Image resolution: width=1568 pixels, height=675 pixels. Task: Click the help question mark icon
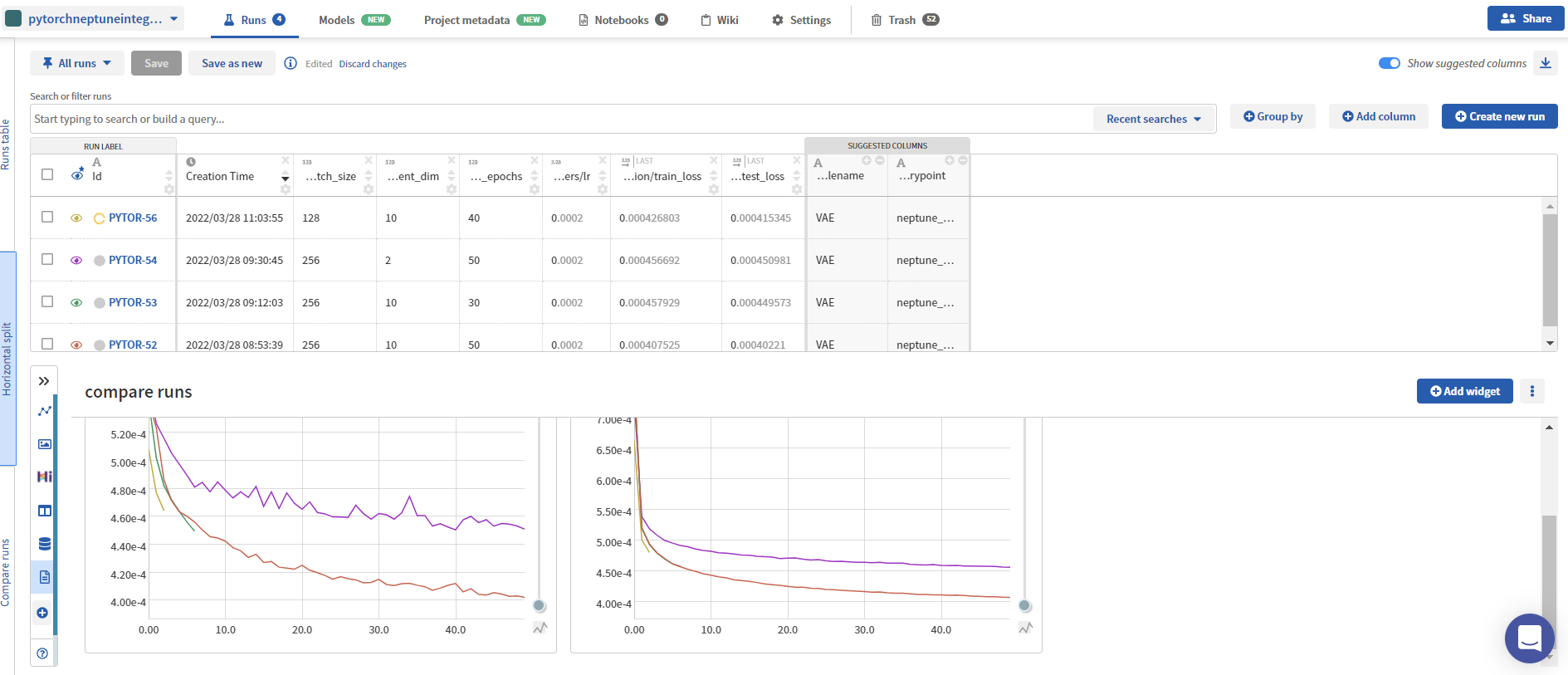(x=42, y=653)
